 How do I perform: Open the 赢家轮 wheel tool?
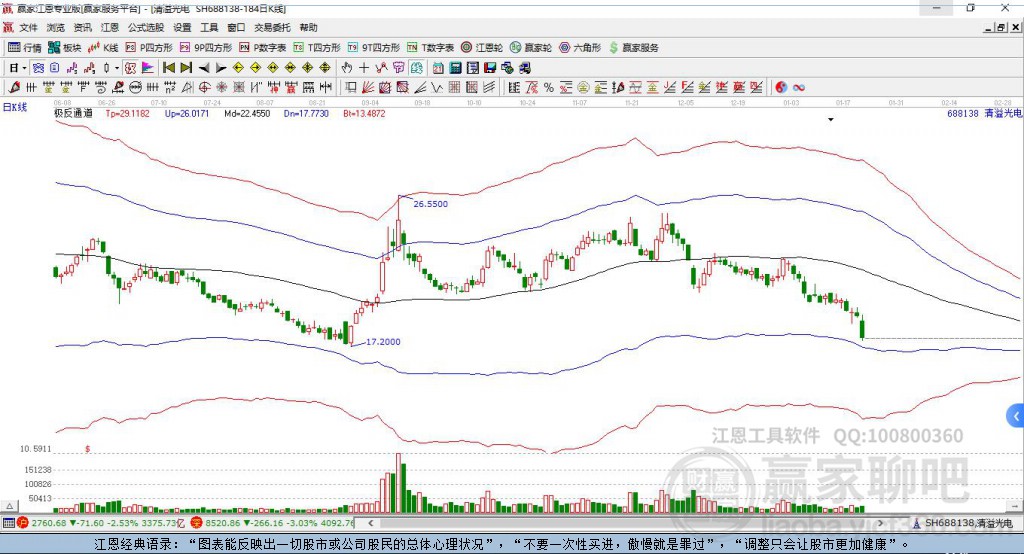(531, 48)
